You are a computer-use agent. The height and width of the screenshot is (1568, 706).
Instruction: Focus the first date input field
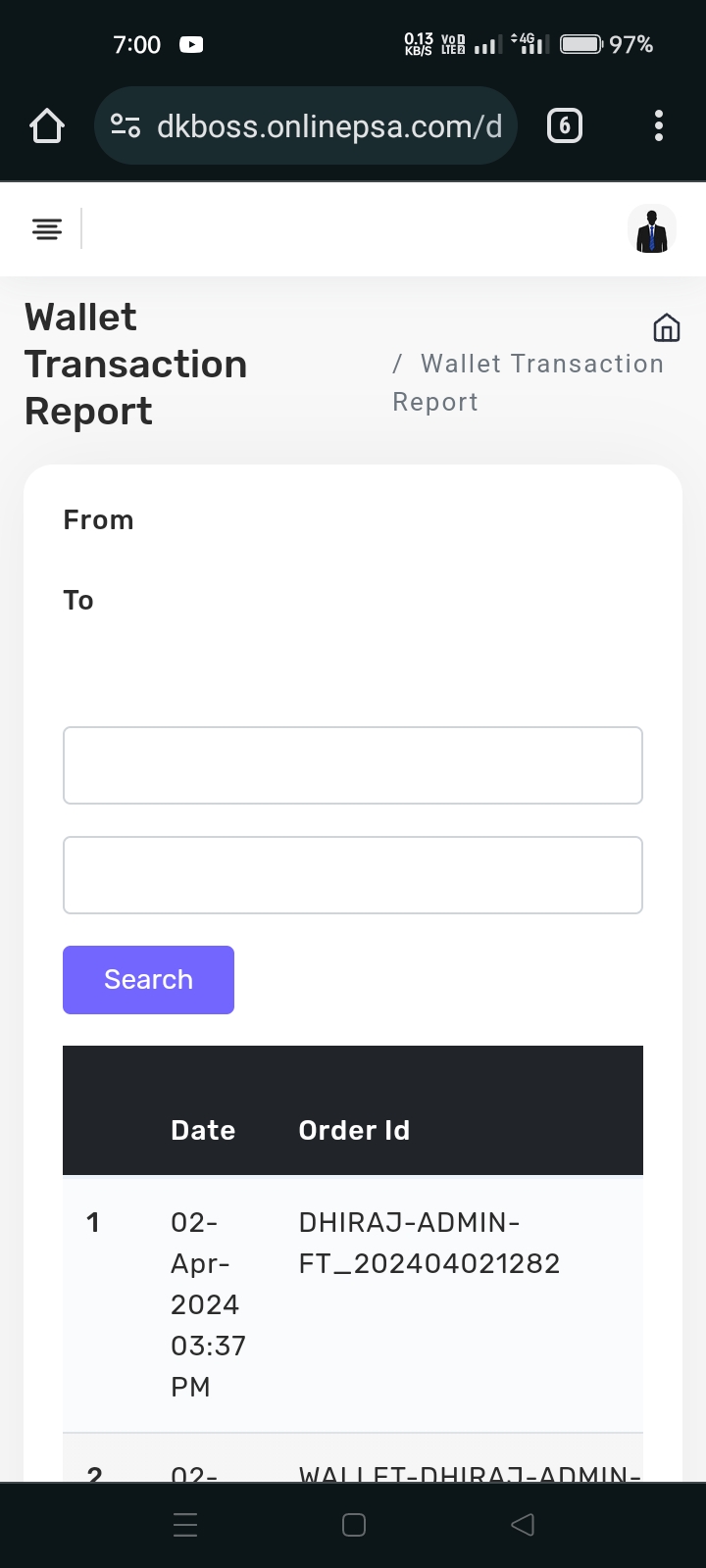[353, 765]
